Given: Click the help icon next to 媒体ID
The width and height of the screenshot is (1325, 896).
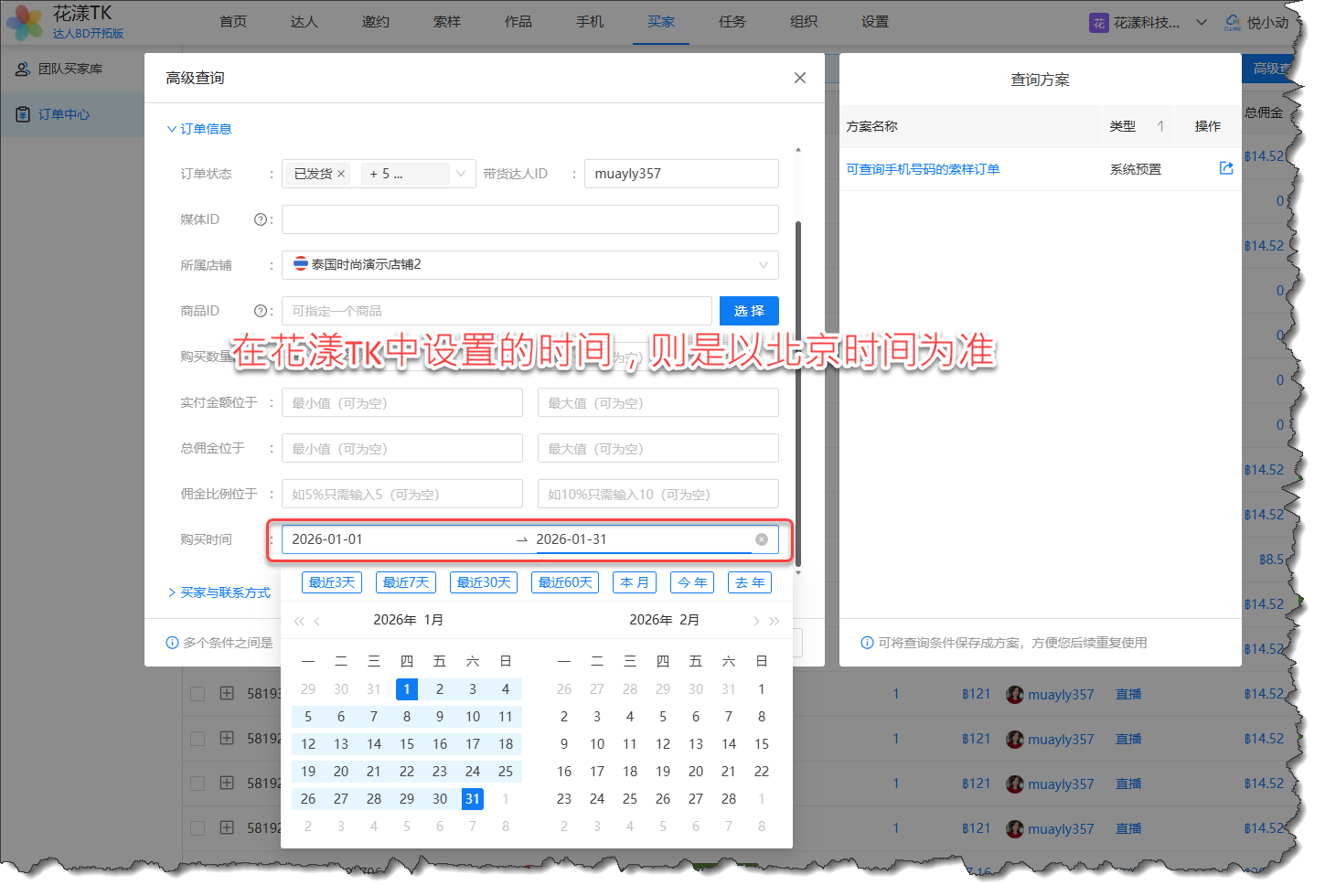Looking at the screenshot, I should tap(261, 219).
